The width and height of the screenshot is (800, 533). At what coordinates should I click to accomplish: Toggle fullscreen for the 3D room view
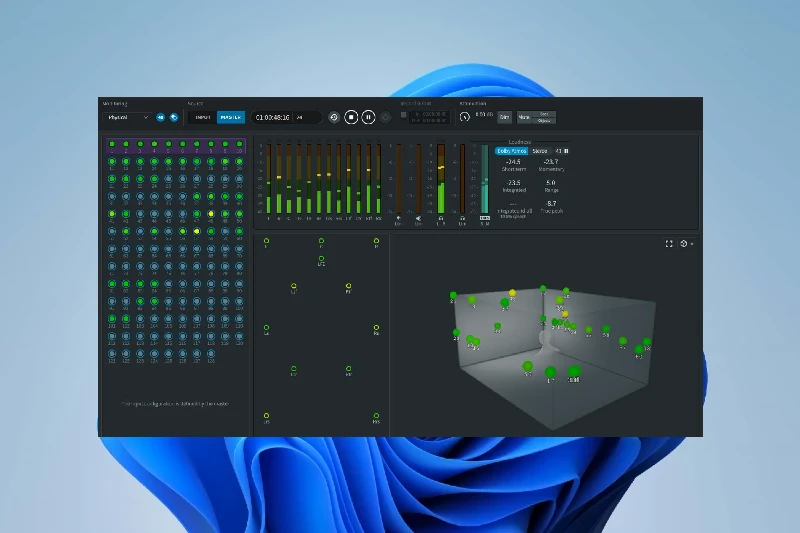(x=669, y=243)
